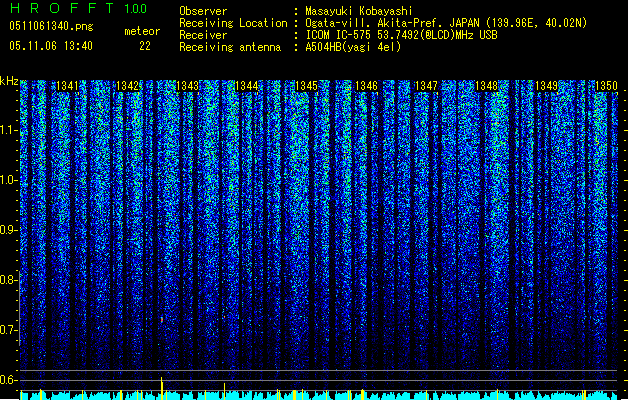Click the Receiving antenna label
The image size is (629, 400).
230,47
